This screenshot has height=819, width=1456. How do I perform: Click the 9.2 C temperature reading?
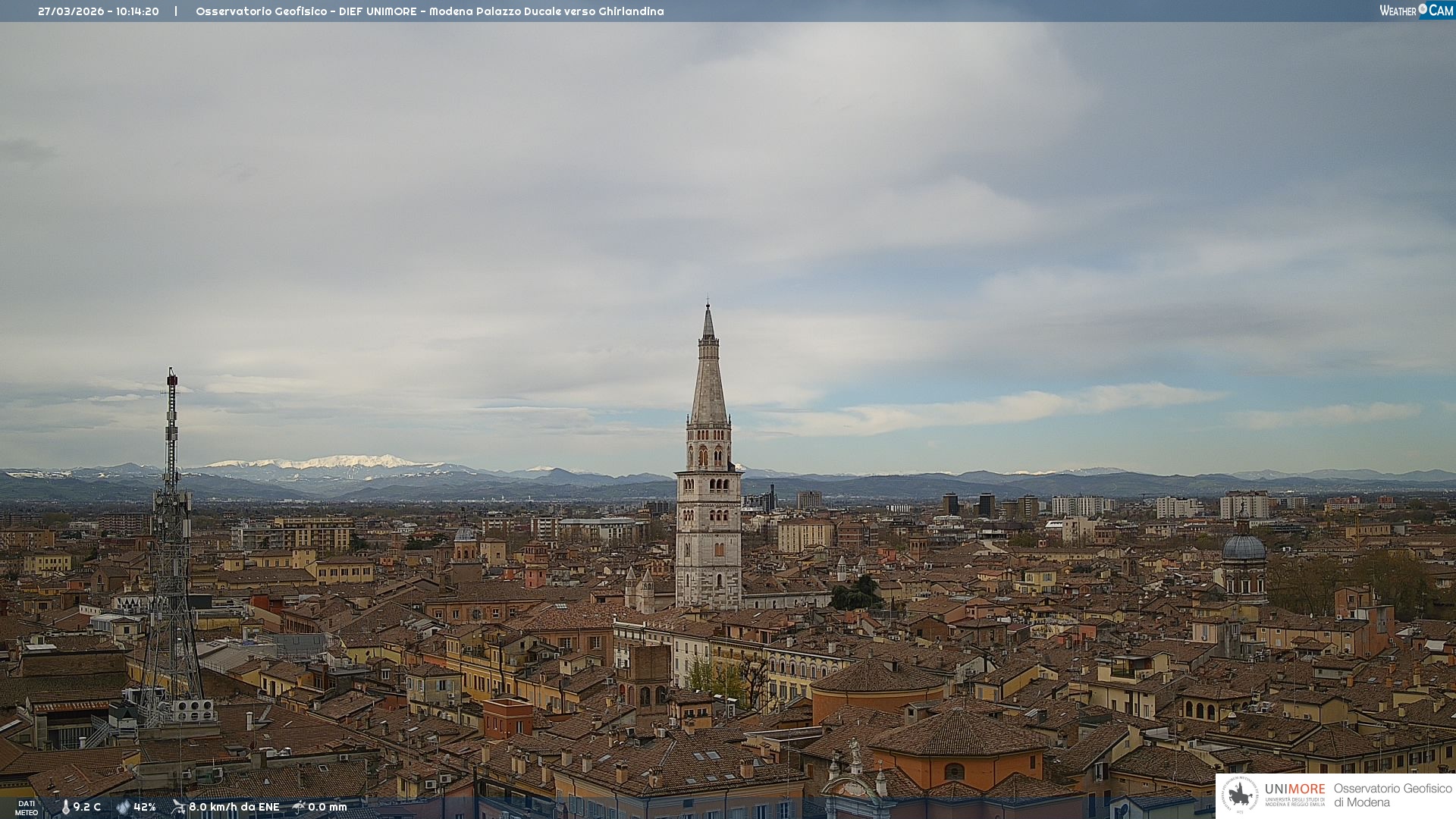point(87,807)
